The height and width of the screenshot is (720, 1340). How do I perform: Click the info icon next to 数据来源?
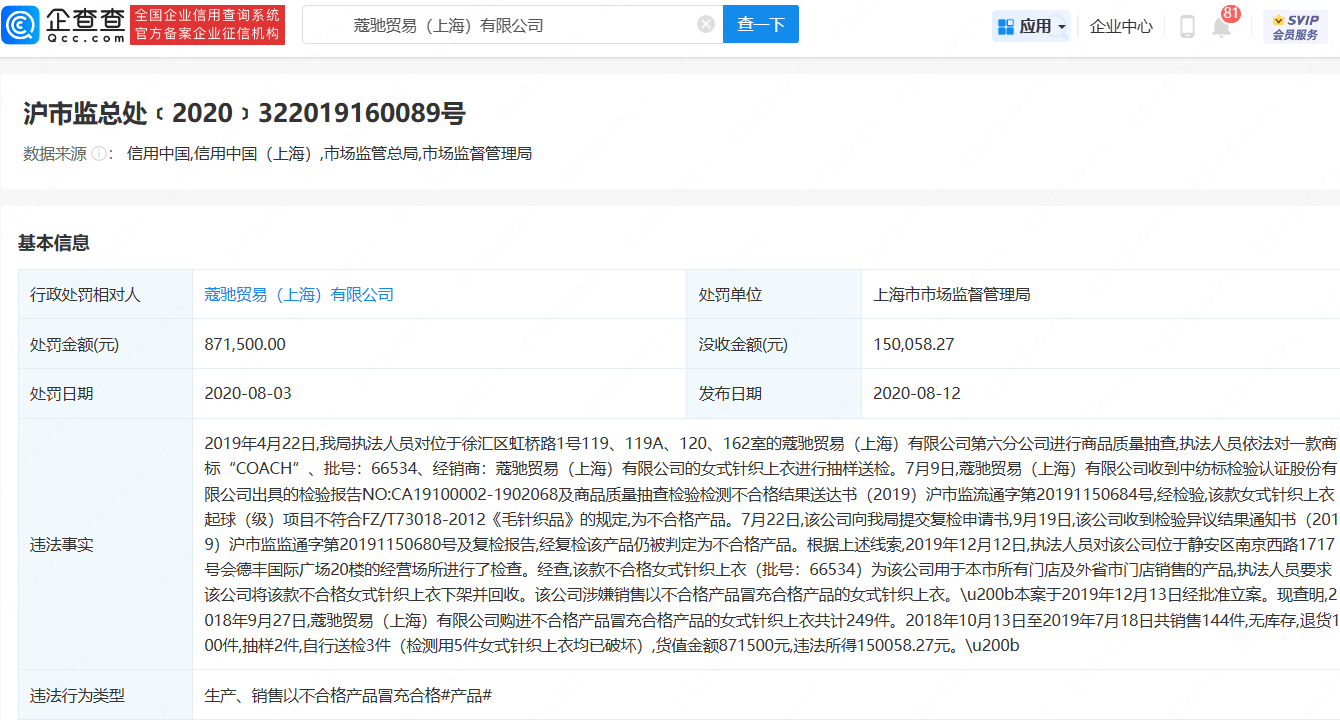pos(100,154)
